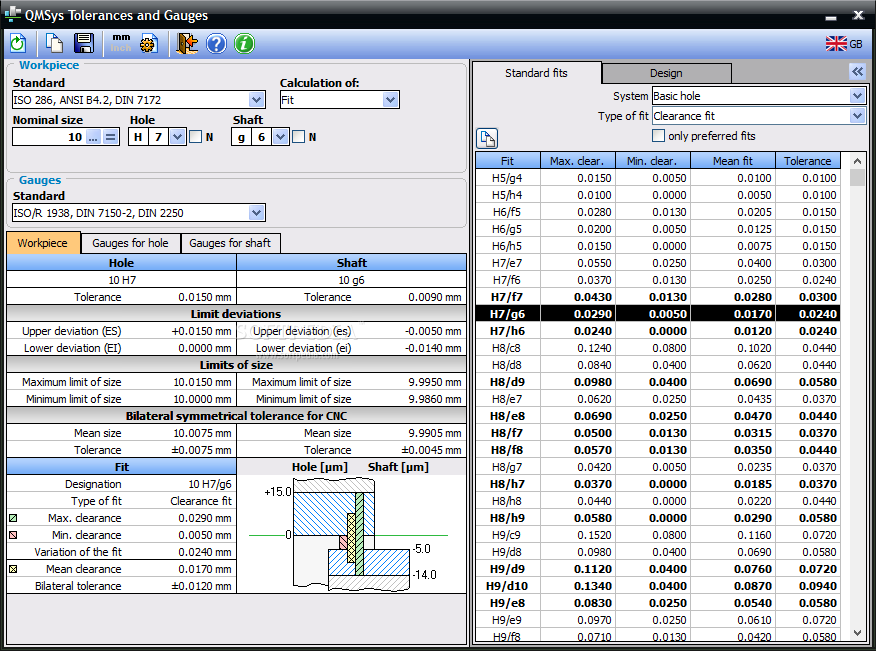
Task: Open Type of fit dropdown
Action: click(x=857, y=116)
